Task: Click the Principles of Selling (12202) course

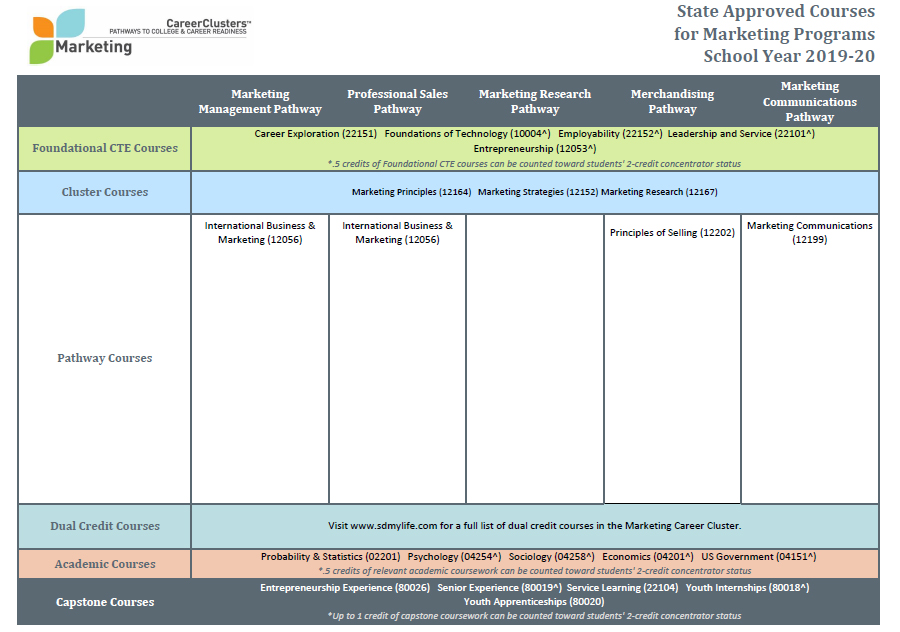Action: (x=672, y=233)
